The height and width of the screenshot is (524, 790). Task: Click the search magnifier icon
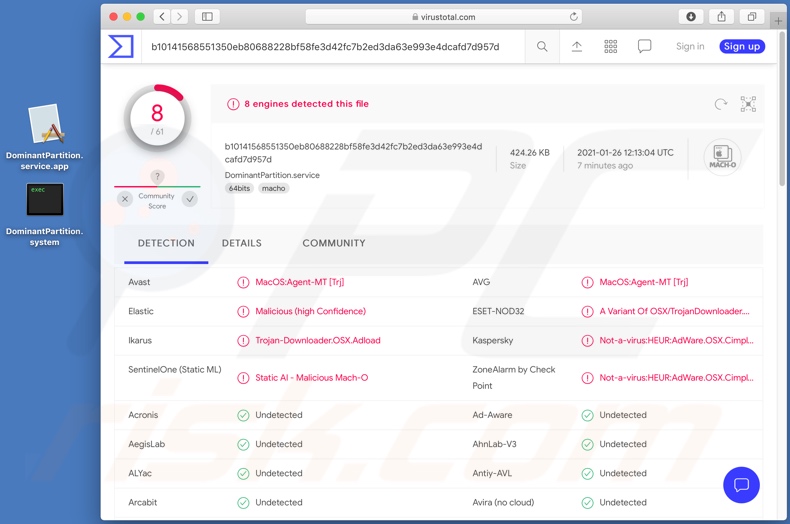click(x=542, y=46)
